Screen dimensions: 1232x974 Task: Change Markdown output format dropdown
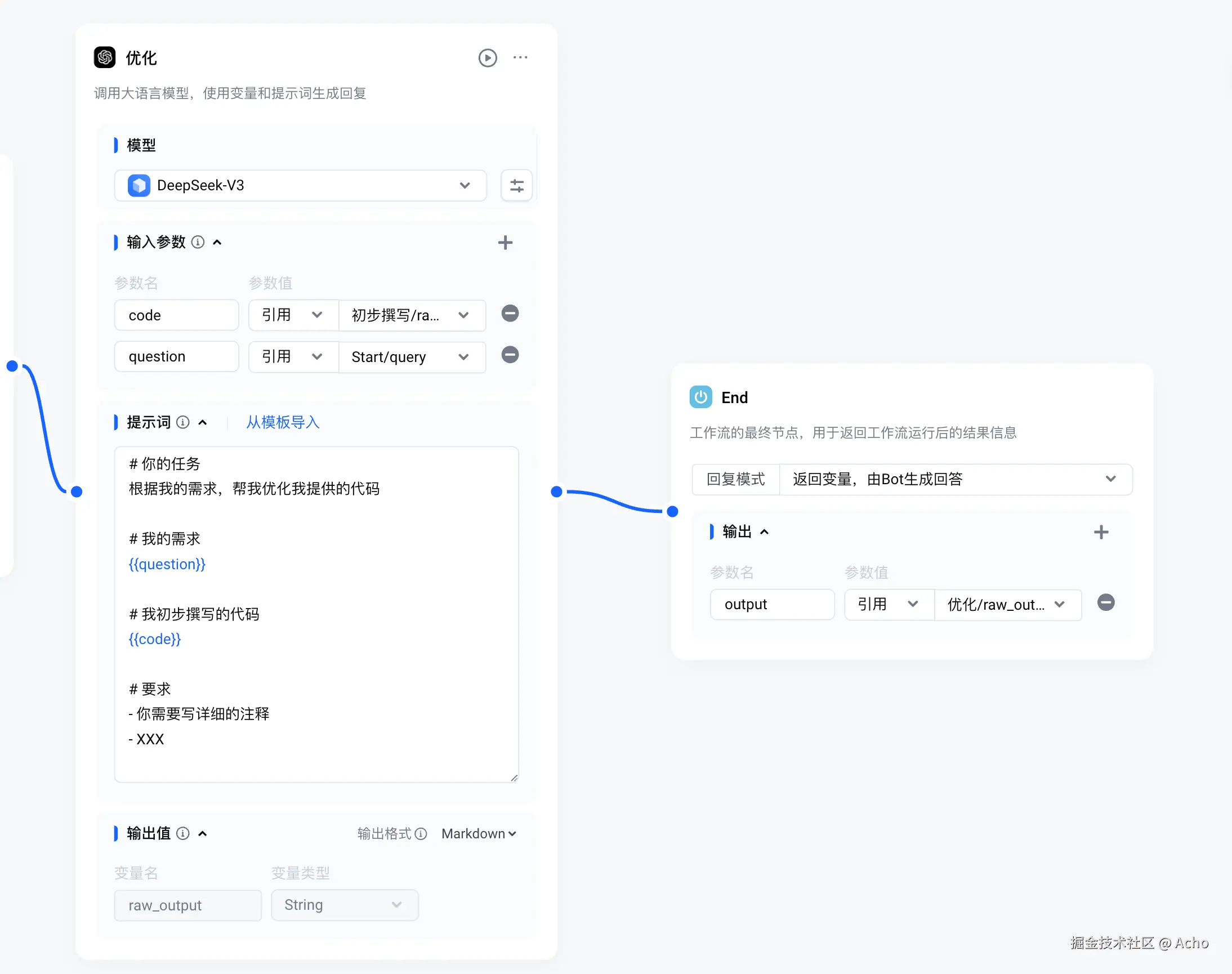478,834
